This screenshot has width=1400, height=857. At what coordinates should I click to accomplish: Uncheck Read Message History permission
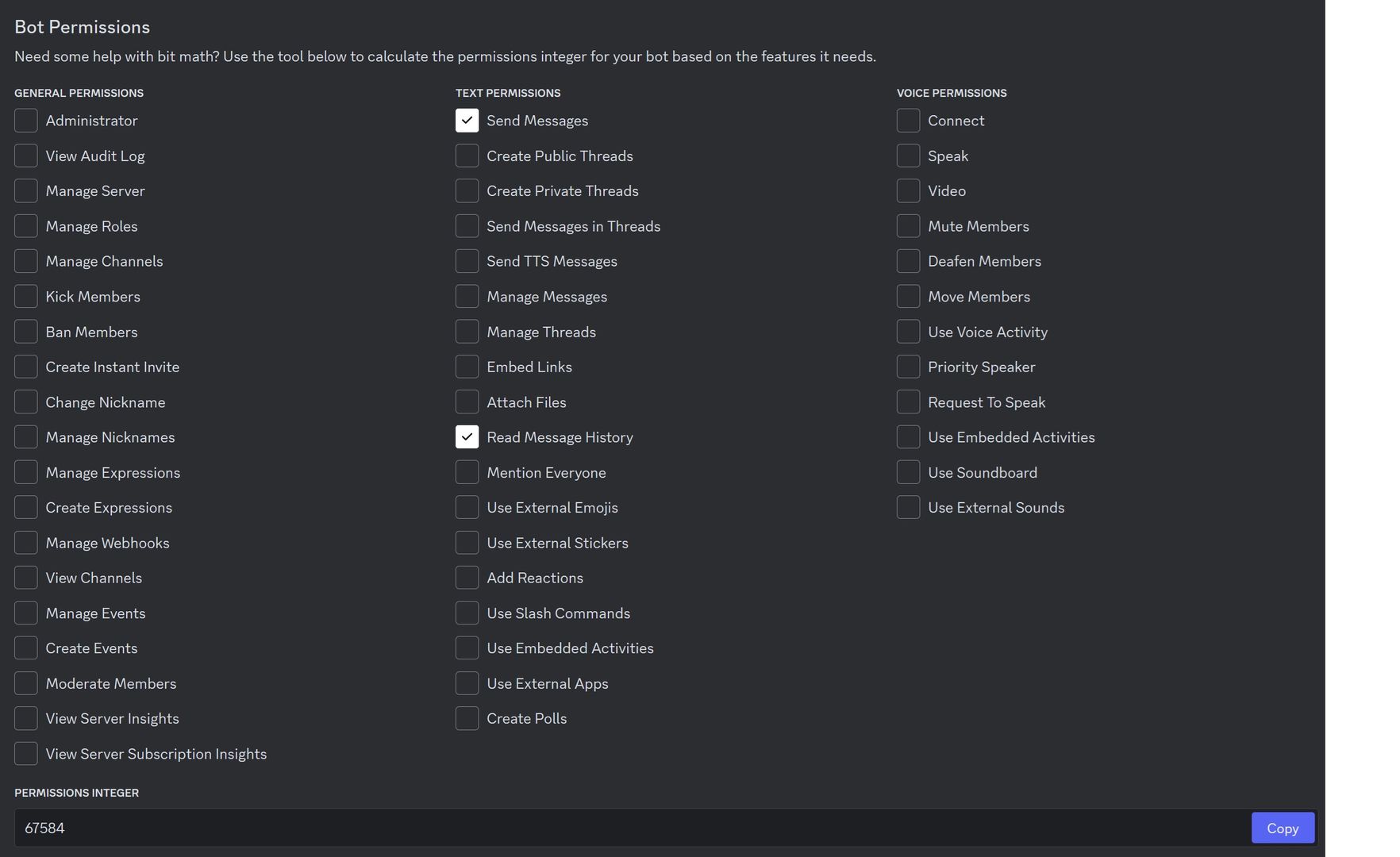pyautogui.click(x=467, y=437)
